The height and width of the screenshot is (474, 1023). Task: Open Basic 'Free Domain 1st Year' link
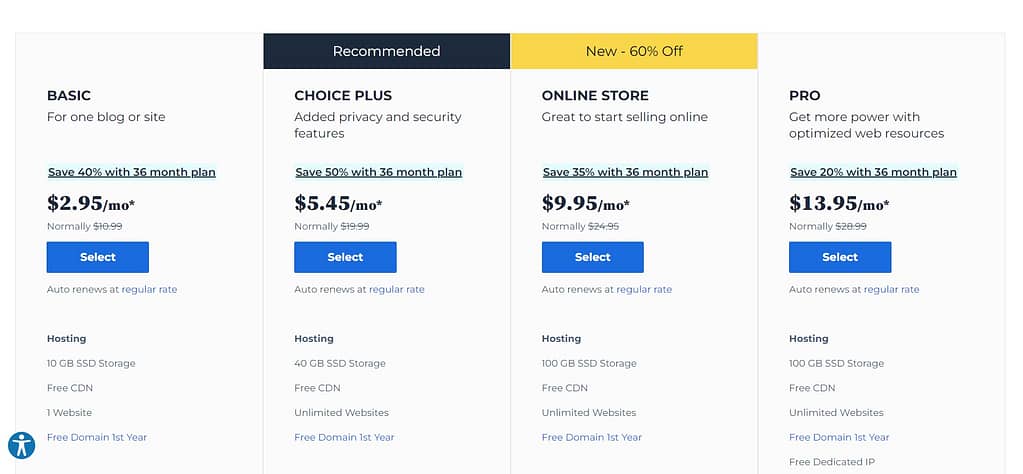pos(97,437)
